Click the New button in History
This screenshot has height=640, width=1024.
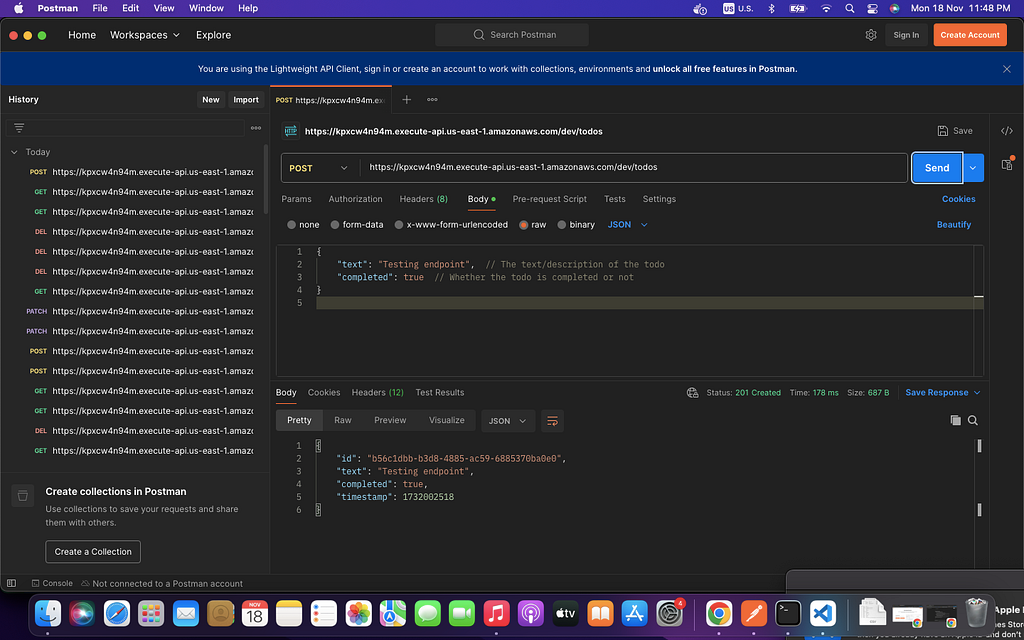(211, 100)
